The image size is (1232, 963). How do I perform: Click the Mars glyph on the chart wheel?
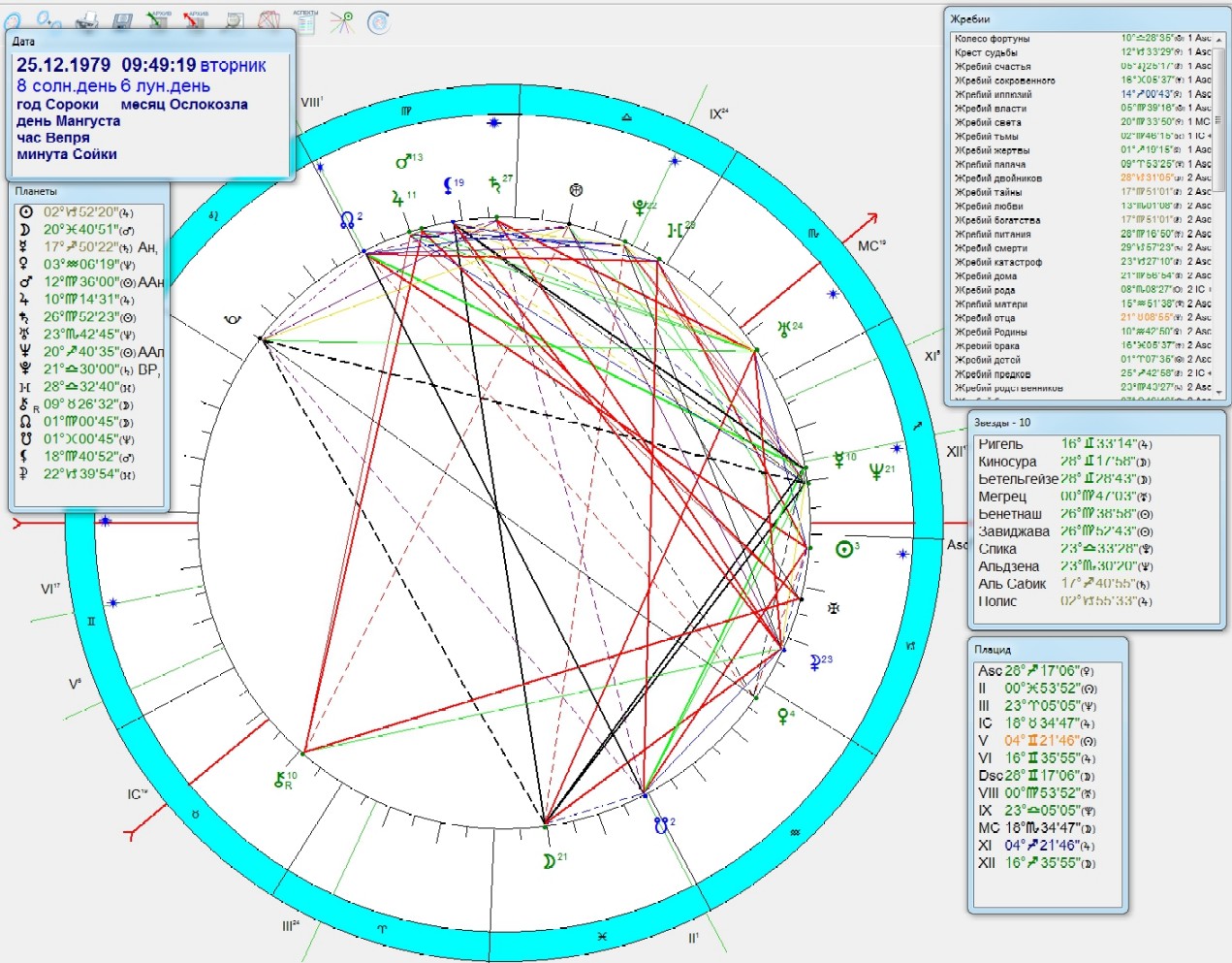pyautogui.click(x=402, y=162)
